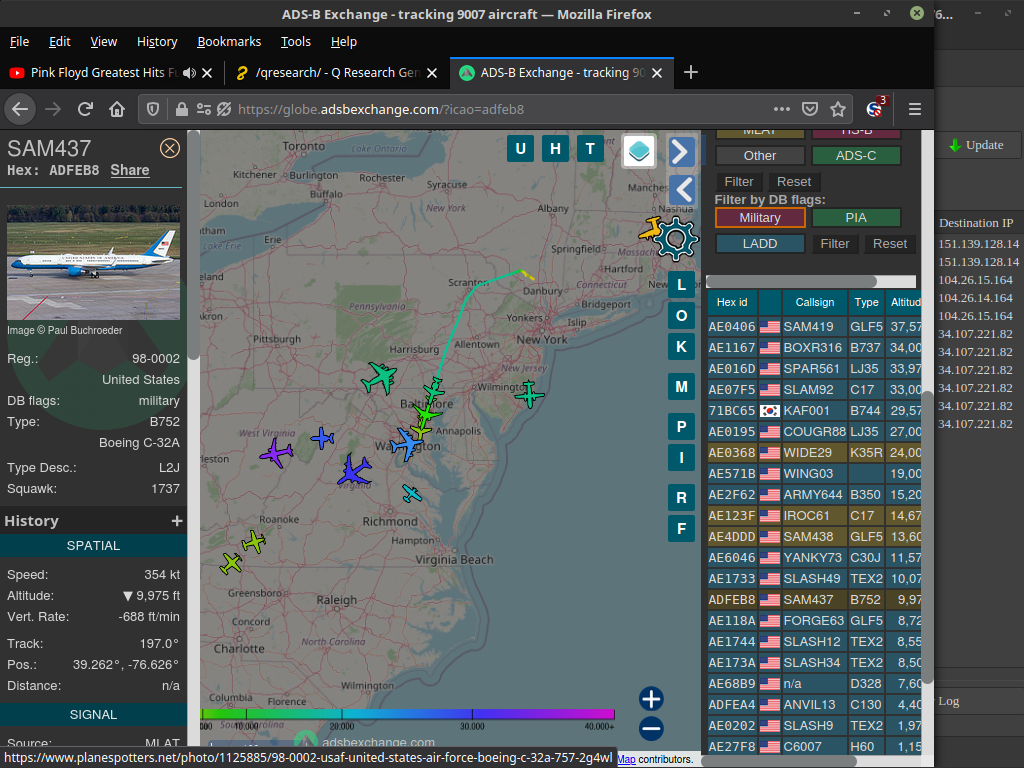Go to Firefox home page

point(117,109)
